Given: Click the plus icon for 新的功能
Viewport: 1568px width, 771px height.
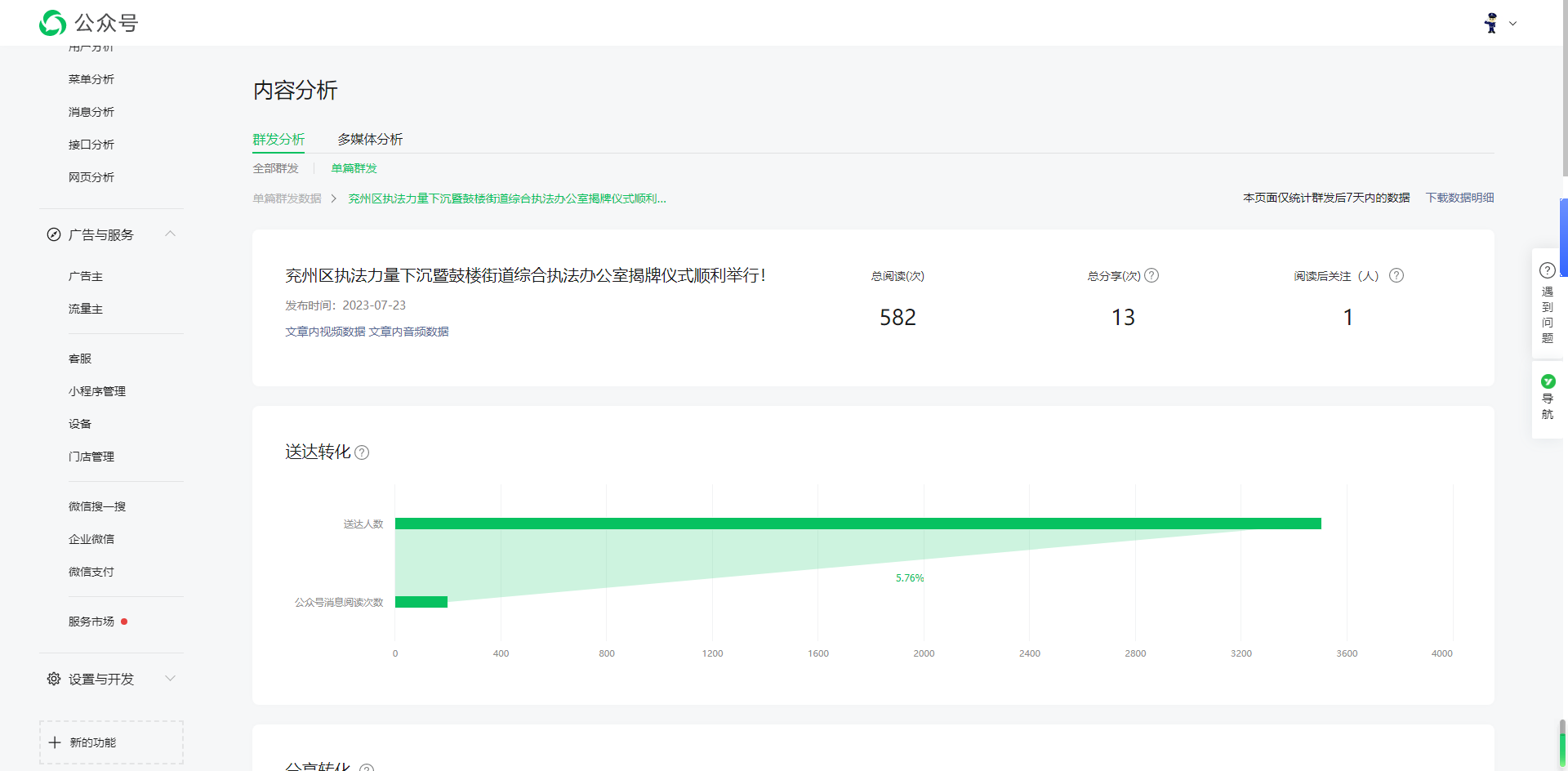Looking at the screenshot, I should [55, 742].
